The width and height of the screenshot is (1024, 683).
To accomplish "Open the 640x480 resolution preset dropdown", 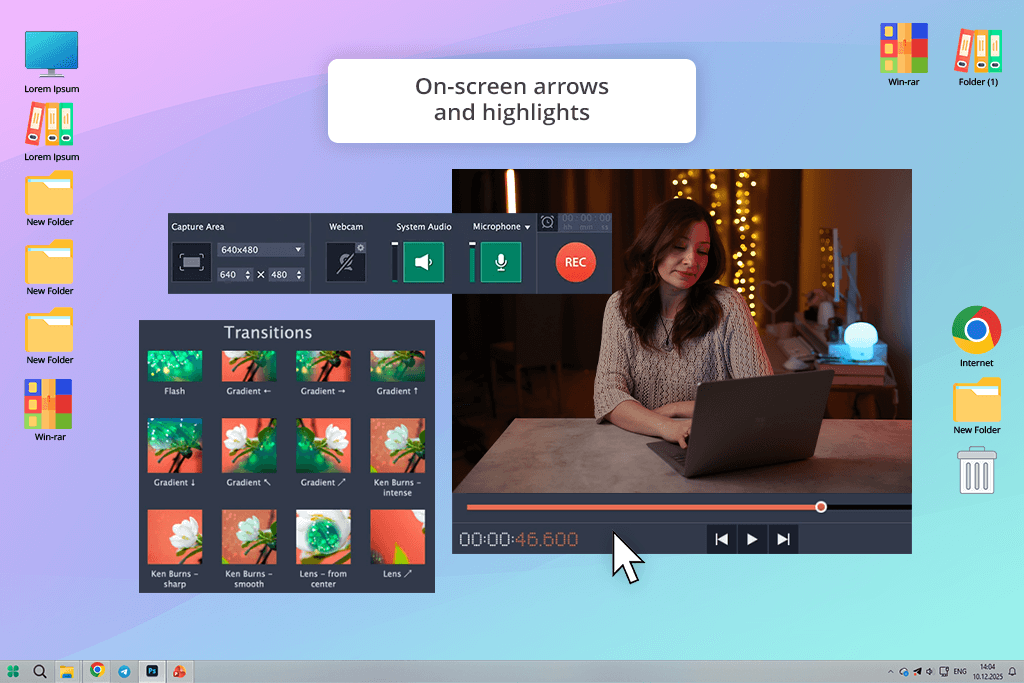I will pos(261,249).
